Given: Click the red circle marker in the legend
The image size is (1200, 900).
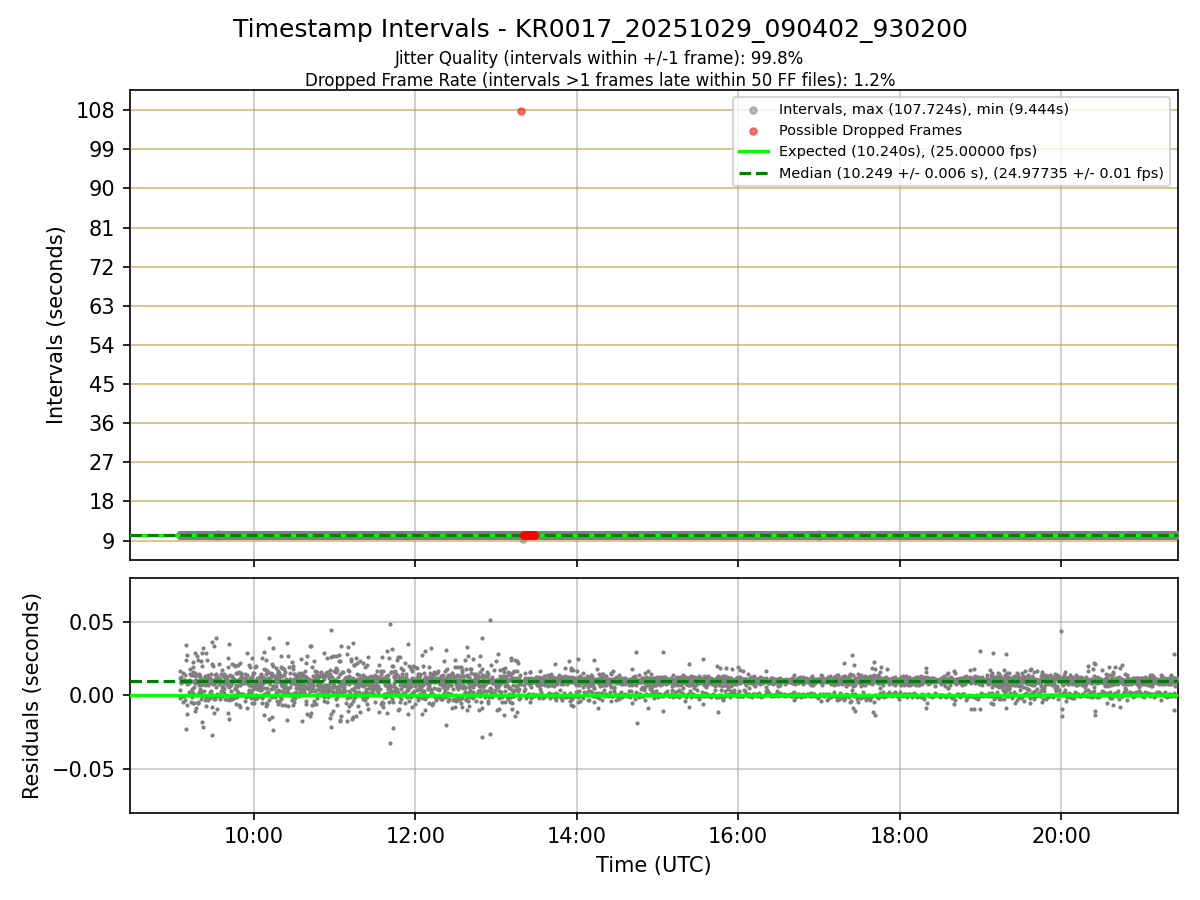Looking at the screenshot, I should 753,131.
